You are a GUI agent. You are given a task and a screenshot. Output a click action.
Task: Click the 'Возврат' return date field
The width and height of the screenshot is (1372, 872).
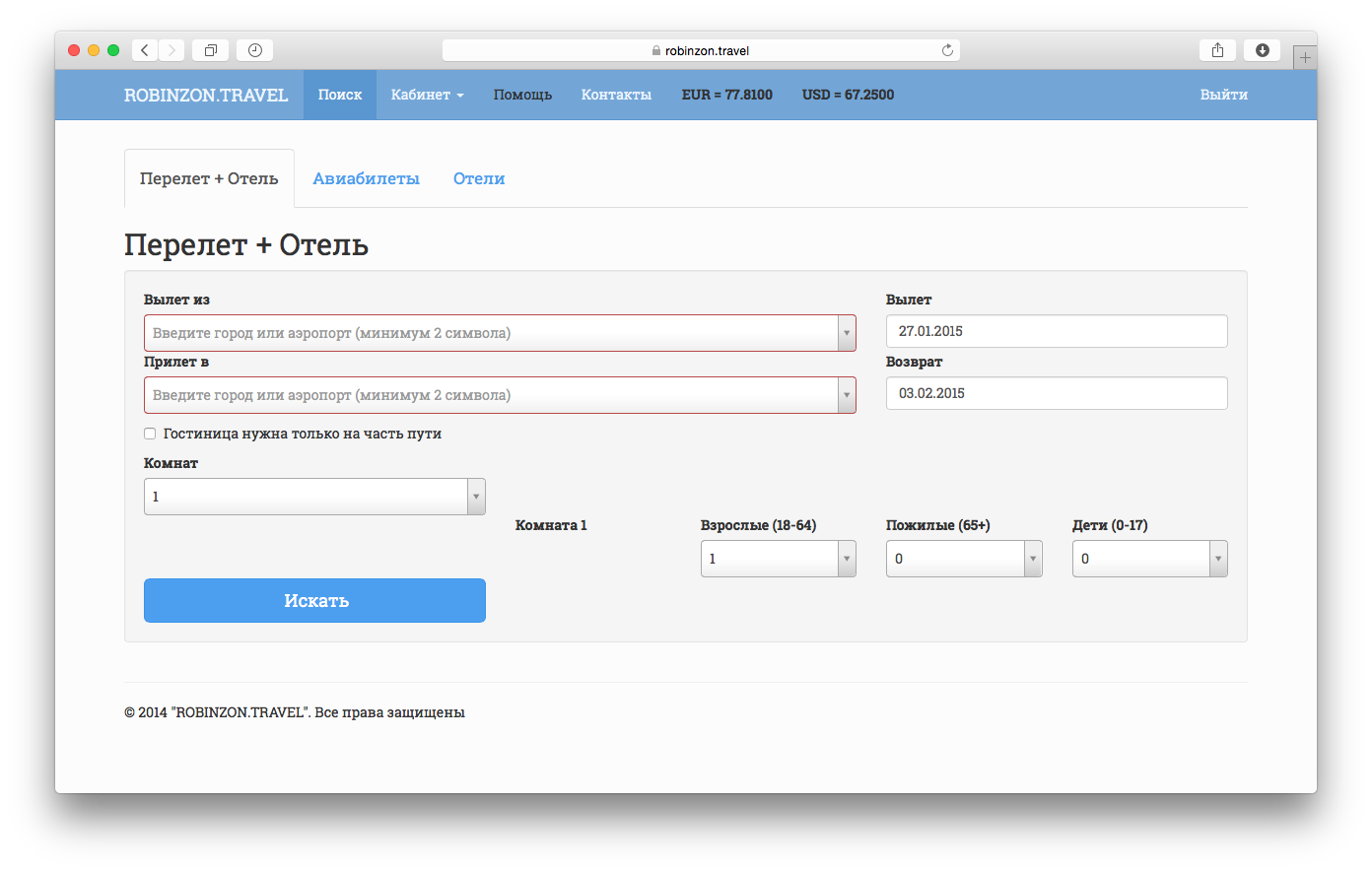[1056, 393]
